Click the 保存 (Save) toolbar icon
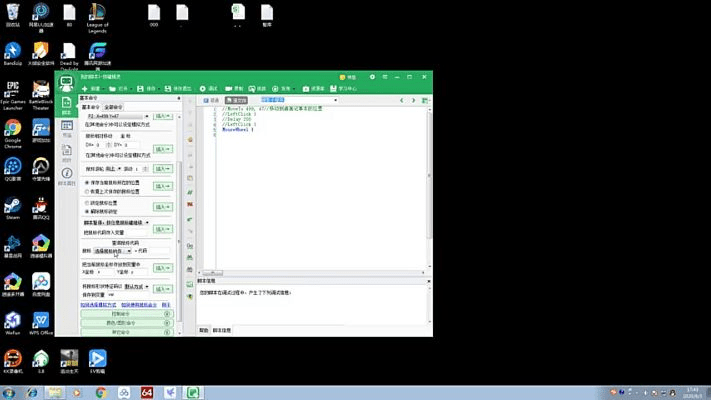711x400 pixels. [147, 88]
